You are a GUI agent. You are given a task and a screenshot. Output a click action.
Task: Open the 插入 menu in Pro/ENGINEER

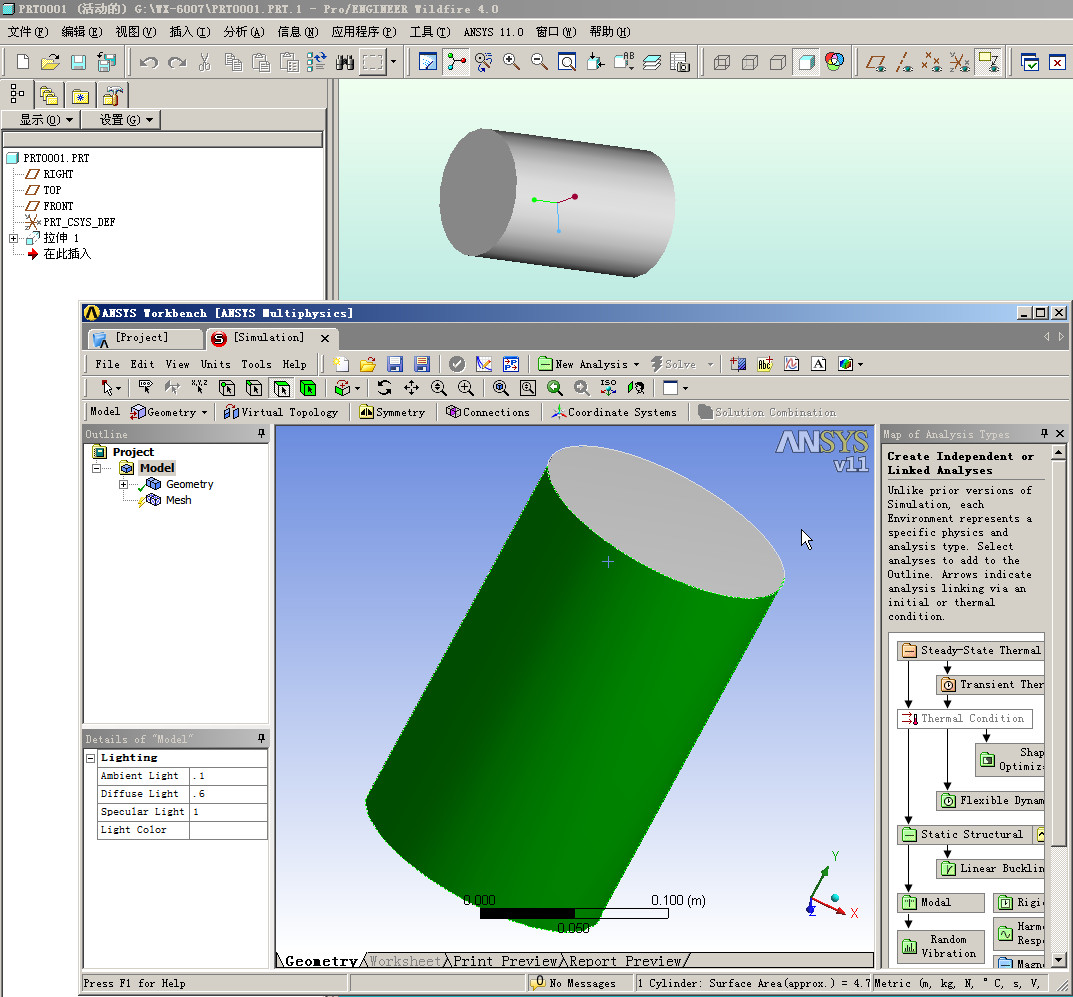click(190, 32)
